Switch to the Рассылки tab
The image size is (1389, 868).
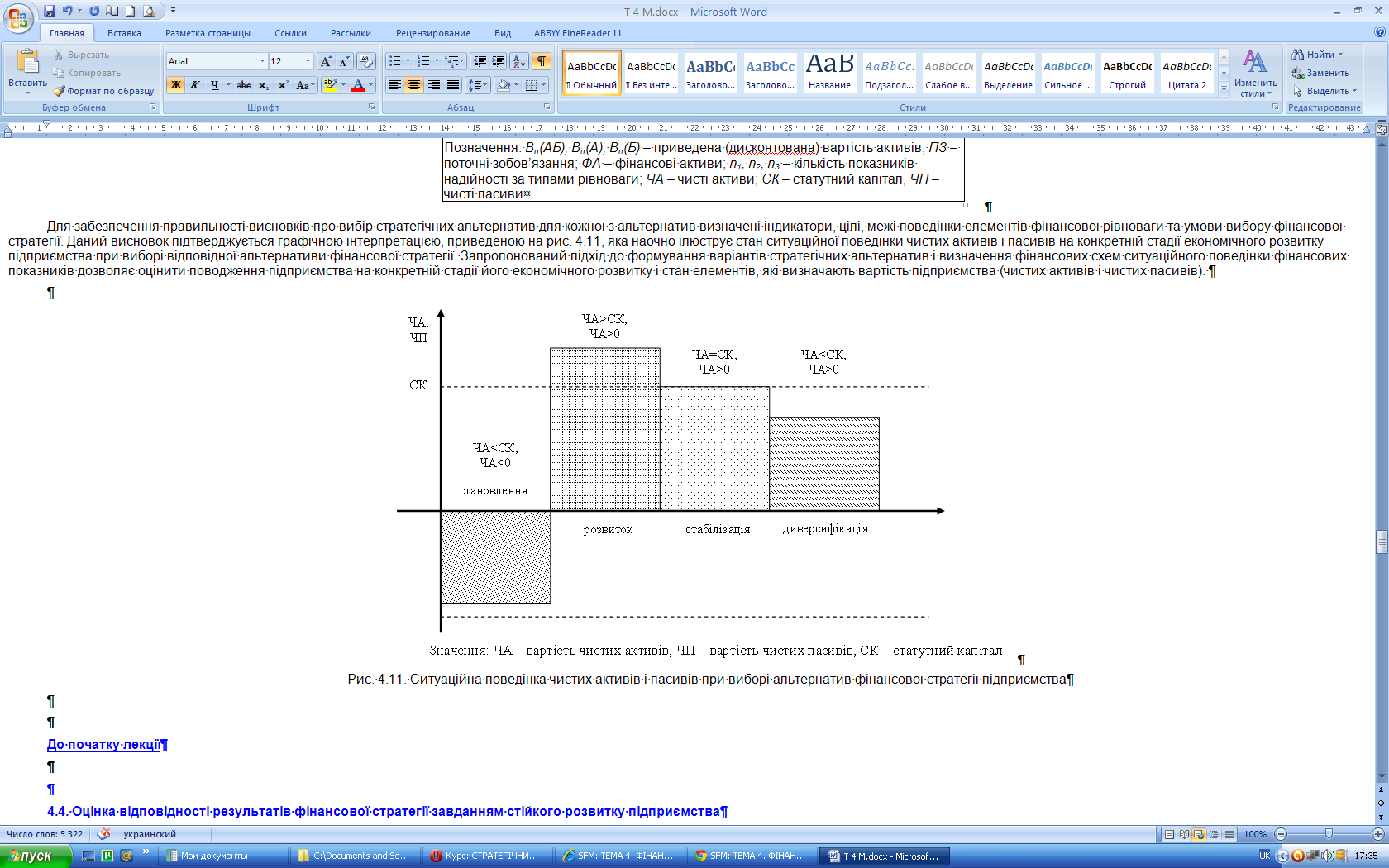click(x=351, y=33)
